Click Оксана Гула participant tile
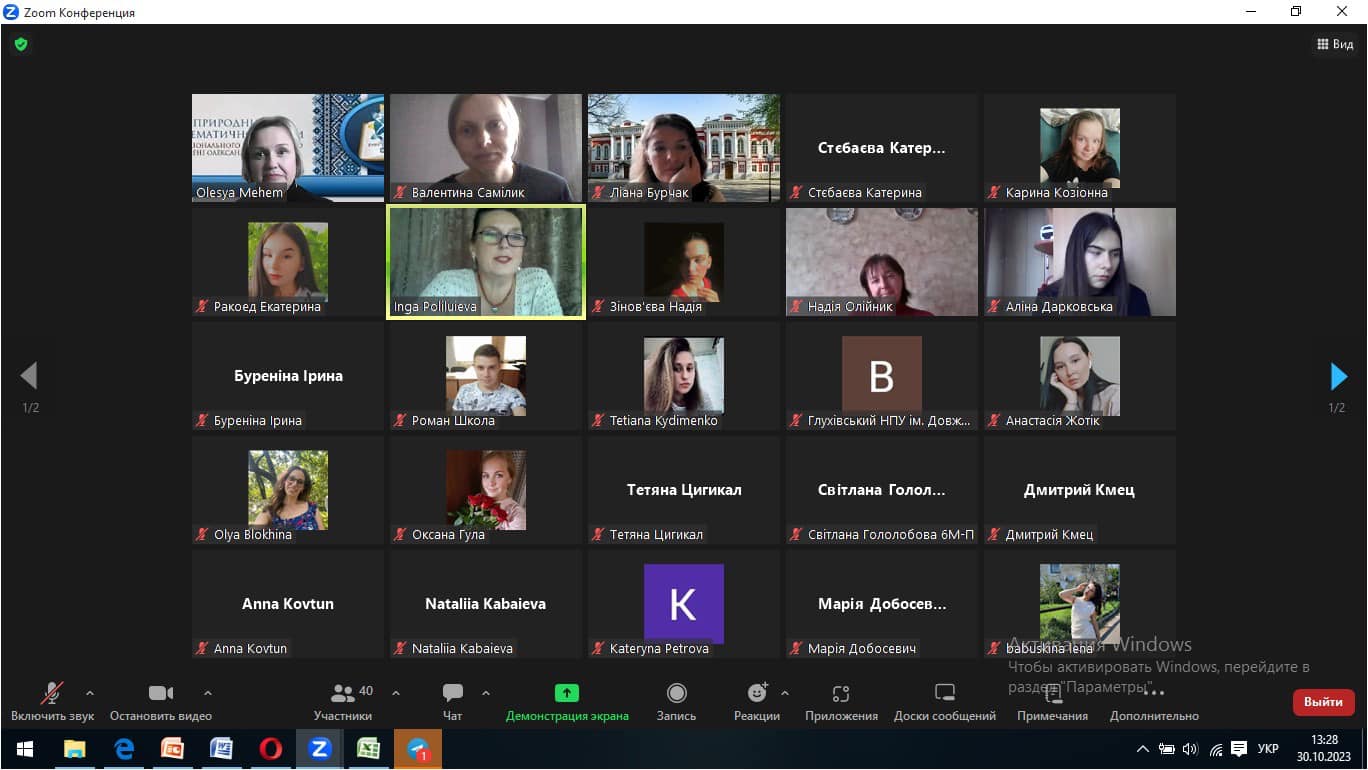Screen dimensions: 1368x770 click(x=486, y=490)
